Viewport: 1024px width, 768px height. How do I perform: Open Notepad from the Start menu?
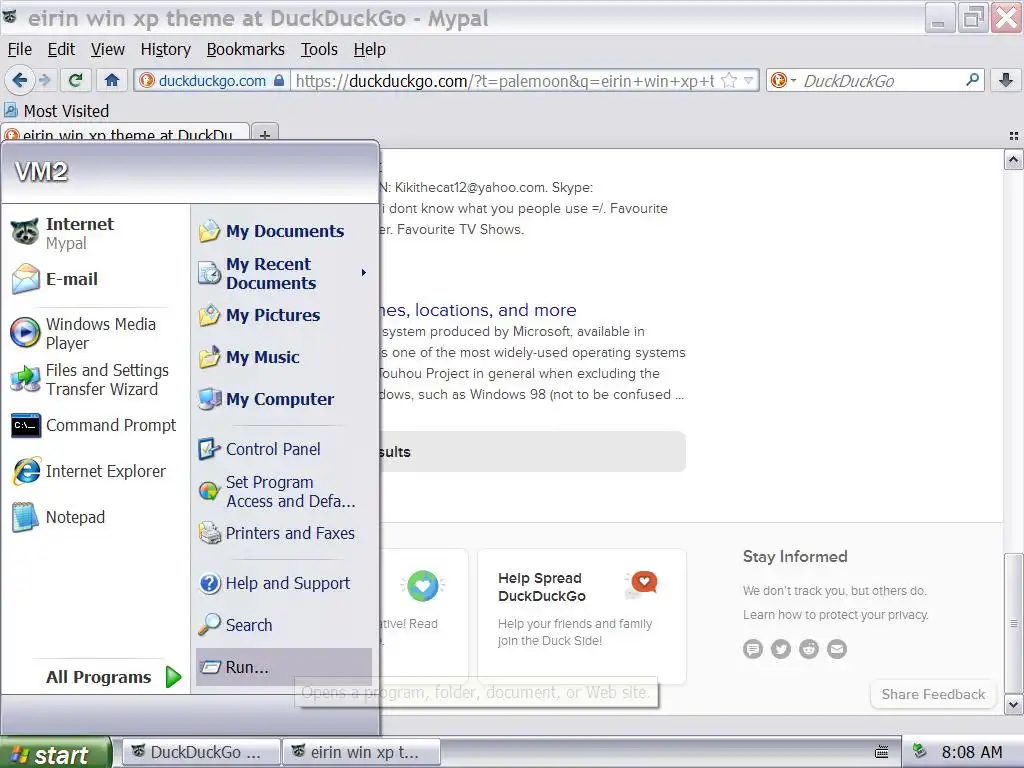[x=95, y=517]
